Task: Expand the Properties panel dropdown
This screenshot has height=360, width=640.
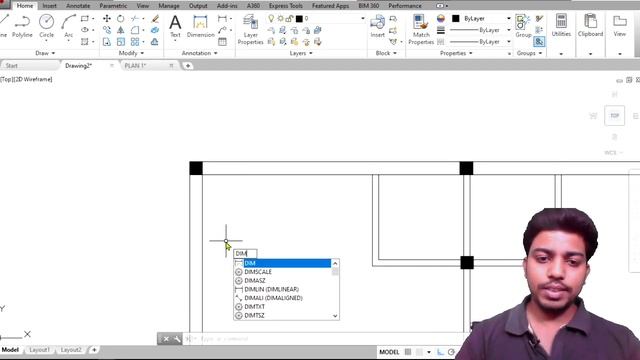Action: point(456,53)
